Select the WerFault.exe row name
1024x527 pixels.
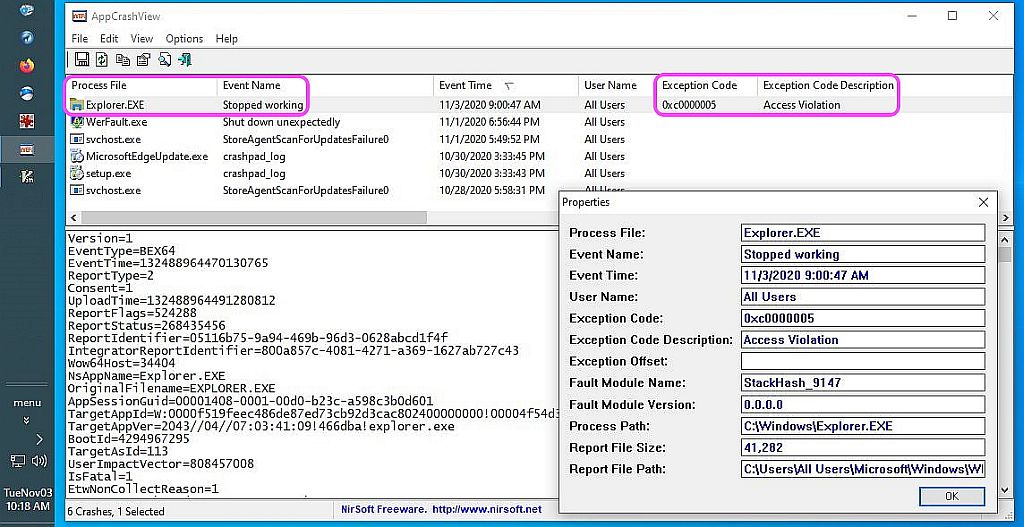tap(116, 122)
